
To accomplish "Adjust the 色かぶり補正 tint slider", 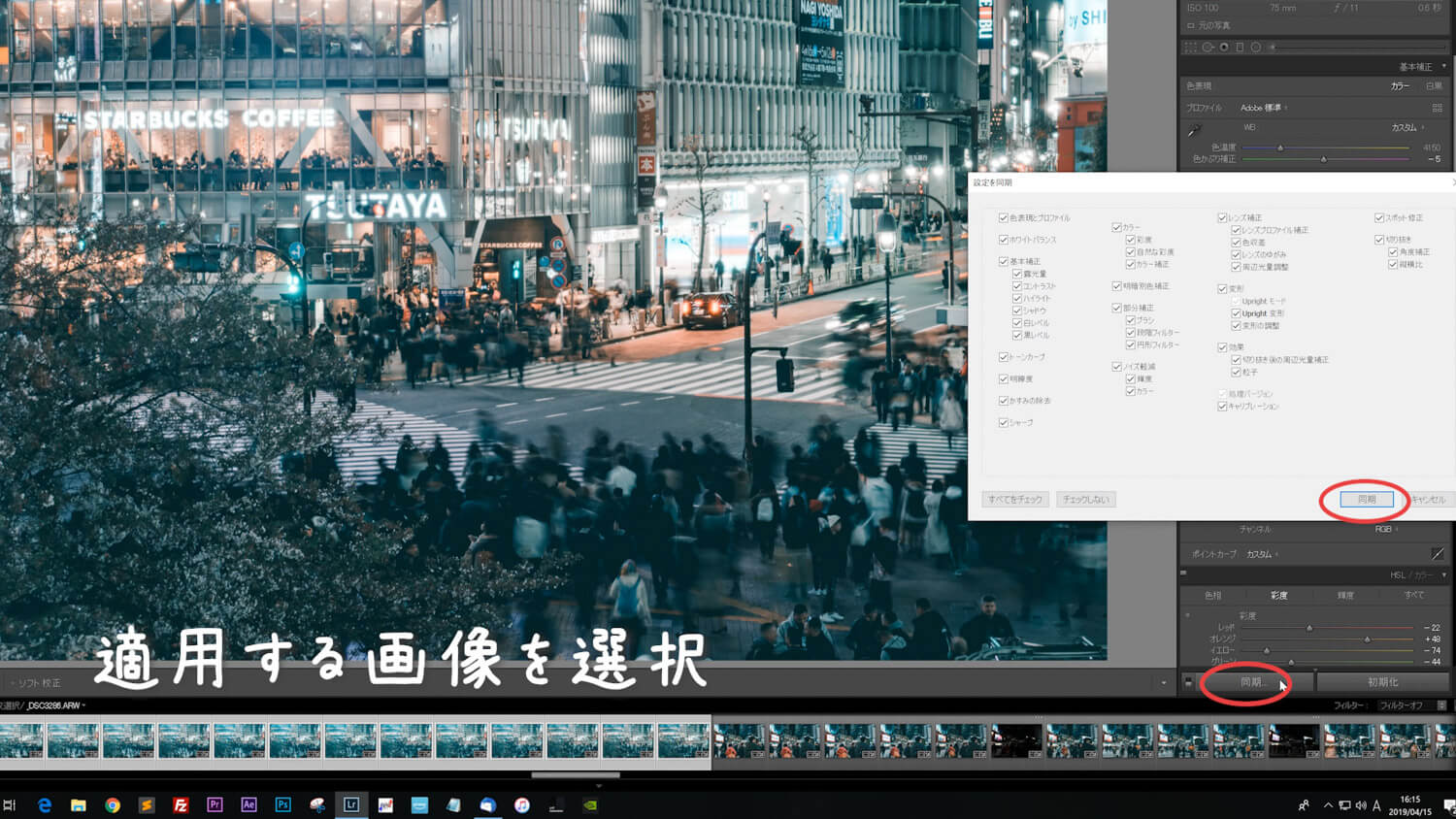I will [x=1326, y=159].
